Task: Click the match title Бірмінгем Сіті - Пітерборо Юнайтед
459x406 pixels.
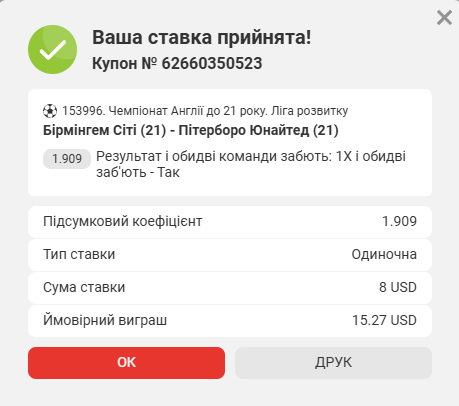Action: tap(191, 130)
